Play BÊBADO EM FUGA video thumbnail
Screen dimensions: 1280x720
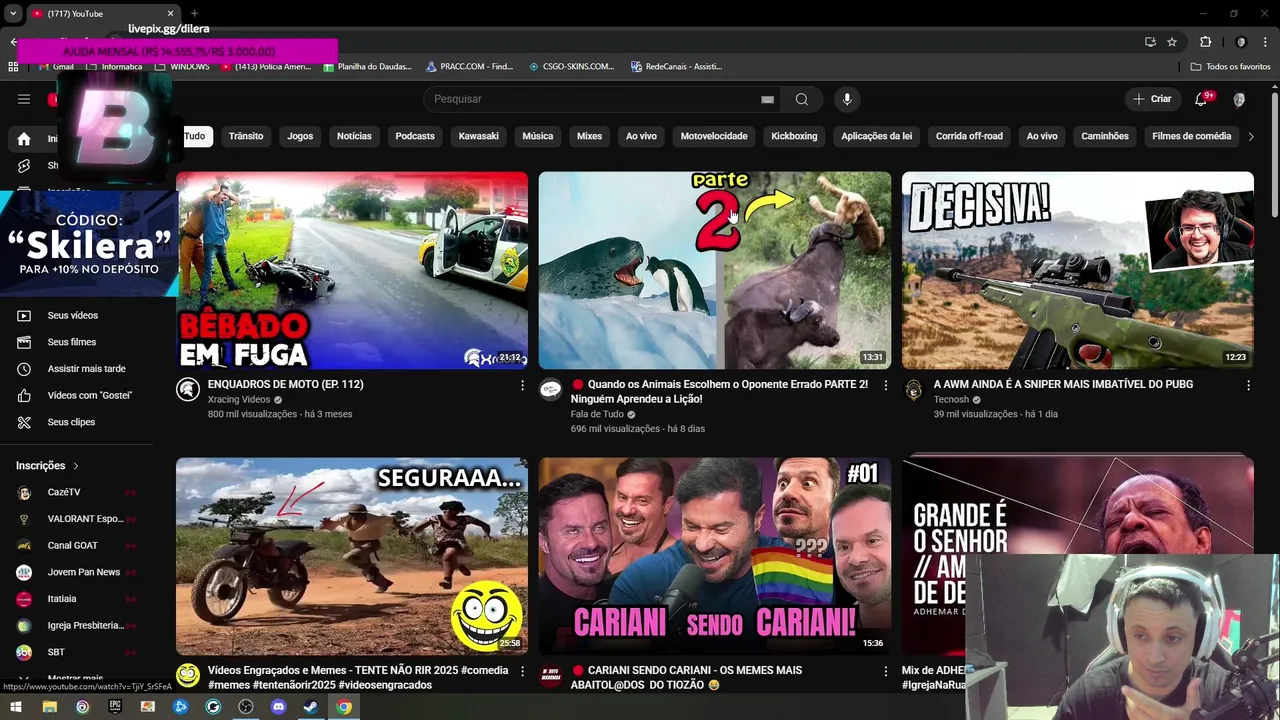click(352, 270)
